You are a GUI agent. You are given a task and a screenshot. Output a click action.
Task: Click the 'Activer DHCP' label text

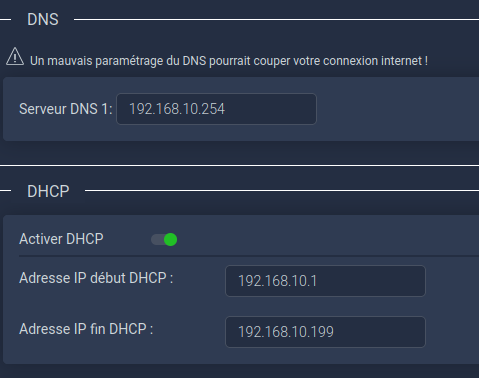[x=61, y=239]
